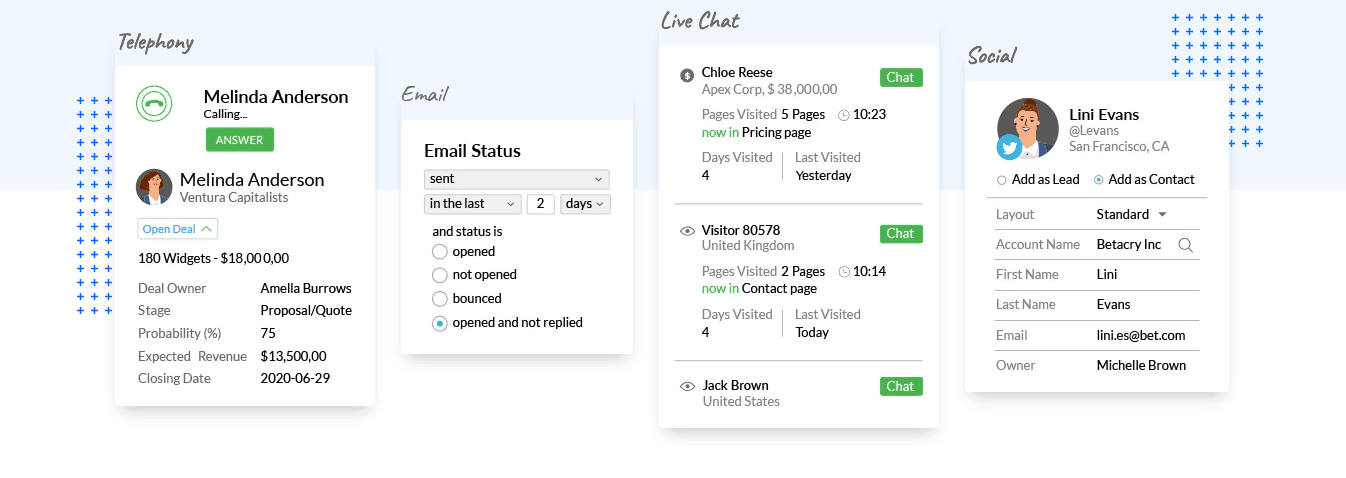Screen dimensions: 1346x478
Task: Click the Account Name search magnifier icon
Action: click(x=1185, y=245)
